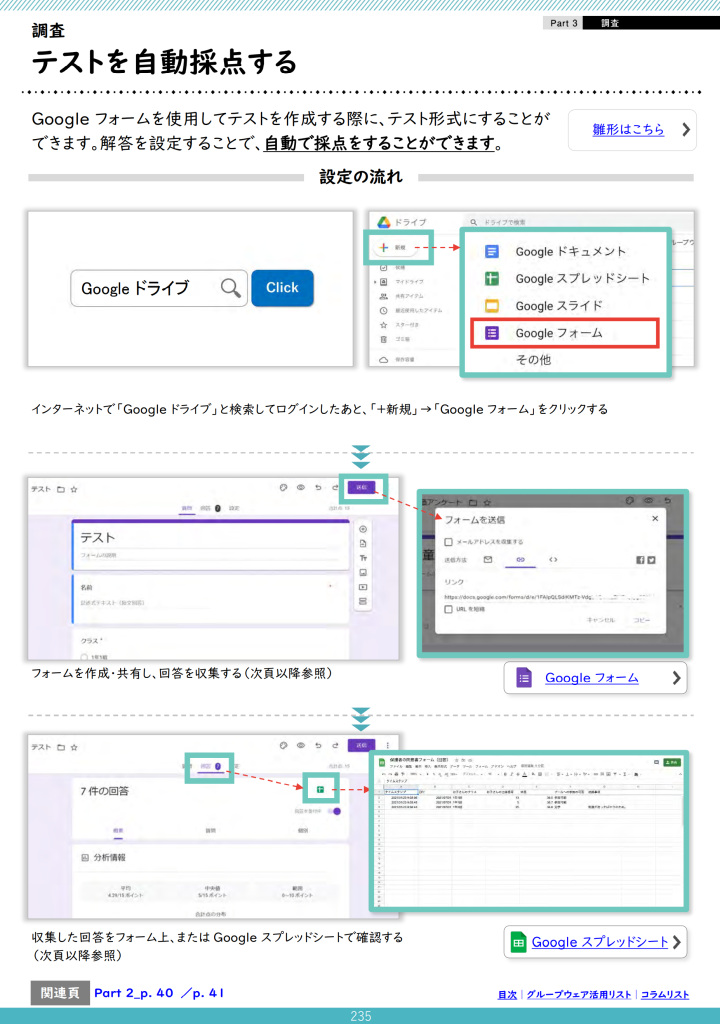Image resolution: width=720 pixels, height=1024 pixels.
Task: Click the three-dot more menu in the responses view
Action: click(387, 745)
